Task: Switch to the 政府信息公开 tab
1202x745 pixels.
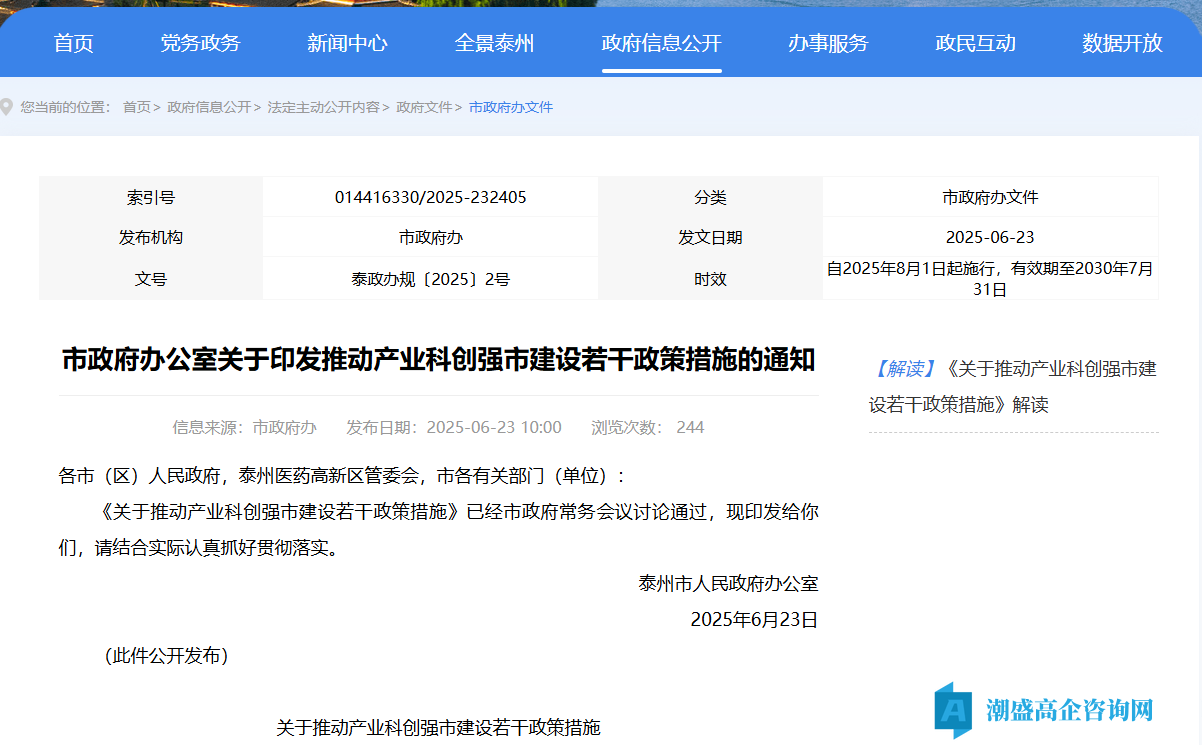Action: coord(661,43)
